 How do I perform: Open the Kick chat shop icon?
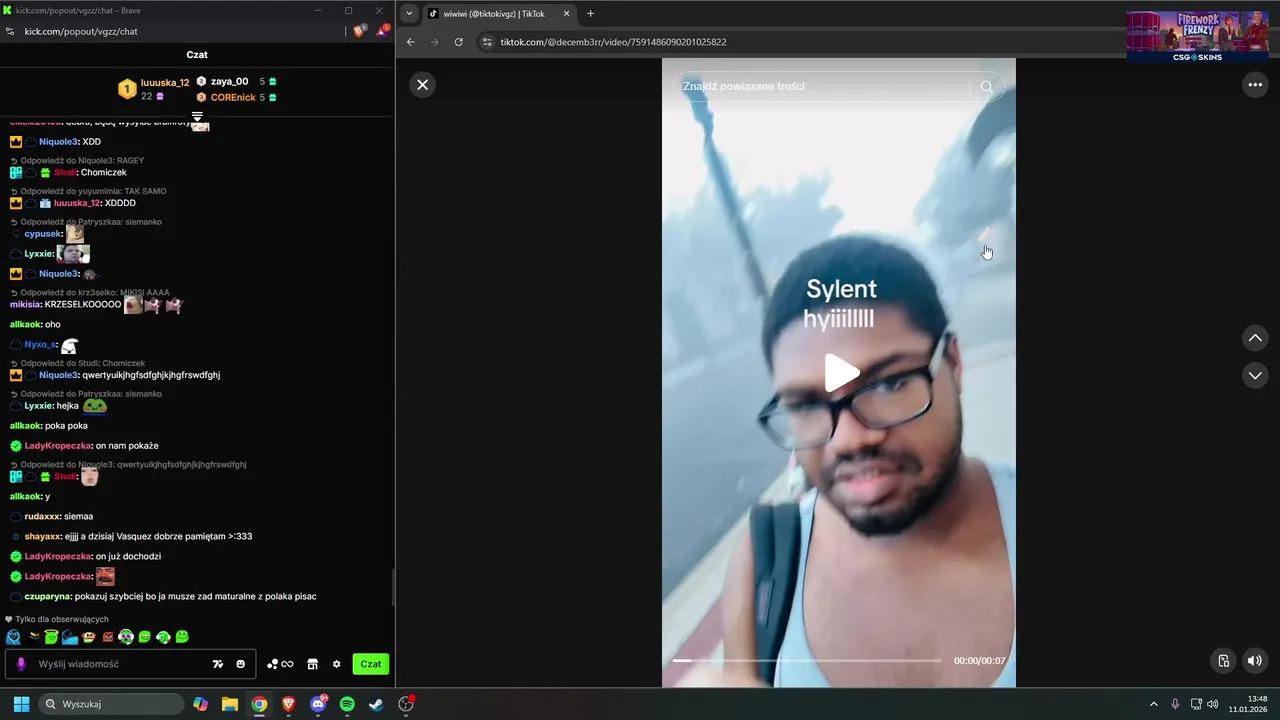coord(312,664)
